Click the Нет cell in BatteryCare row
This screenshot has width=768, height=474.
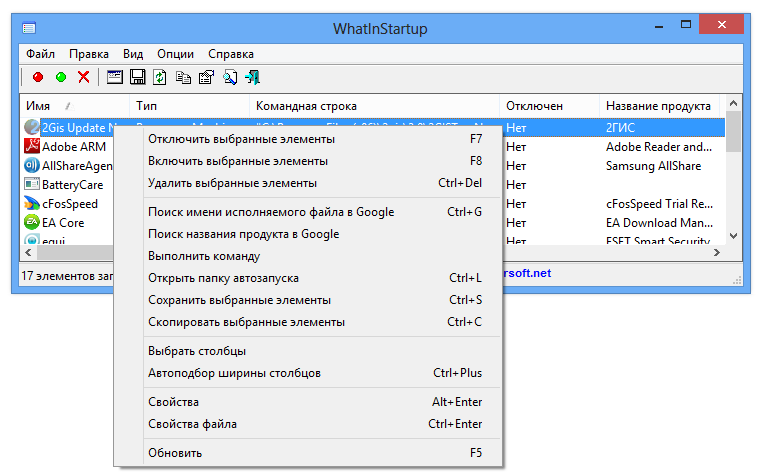(x=516, y=185)
